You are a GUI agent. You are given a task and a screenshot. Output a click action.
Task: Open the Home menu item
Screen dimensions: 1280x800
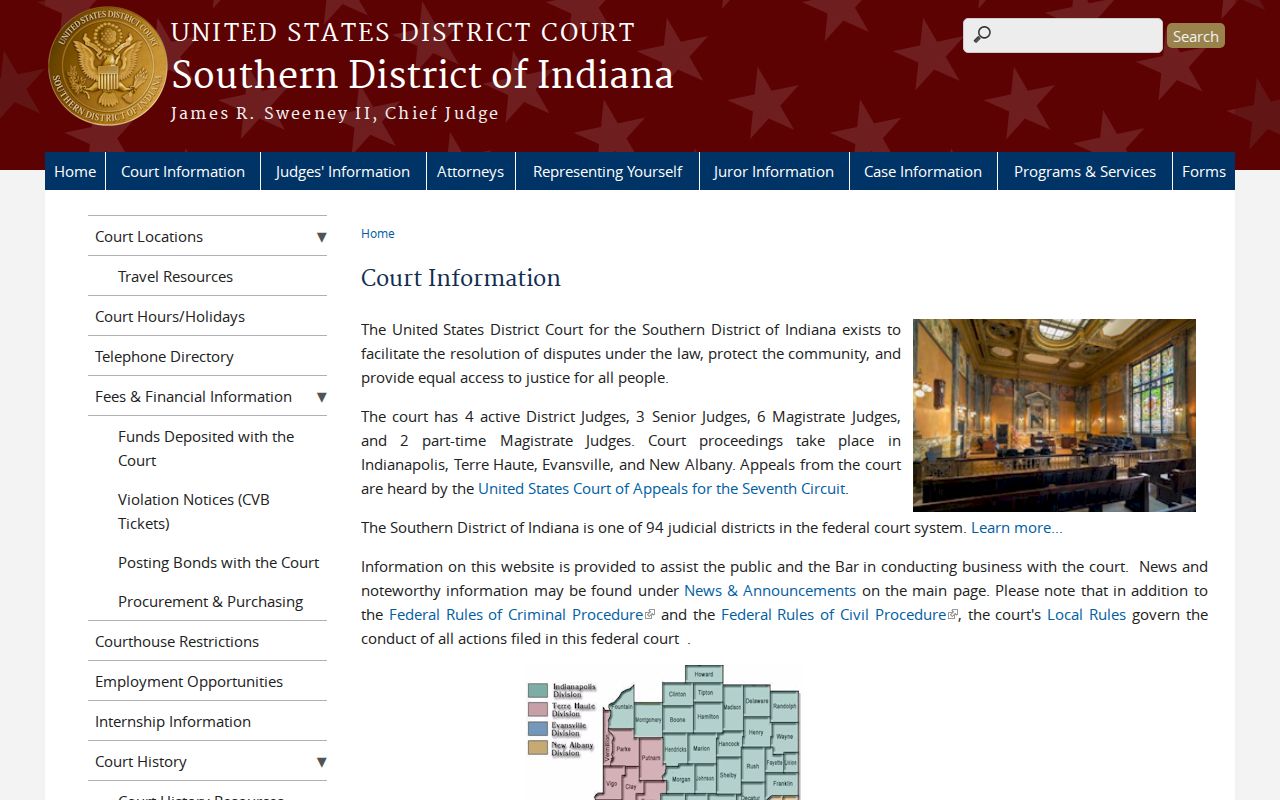click(75, 171)
